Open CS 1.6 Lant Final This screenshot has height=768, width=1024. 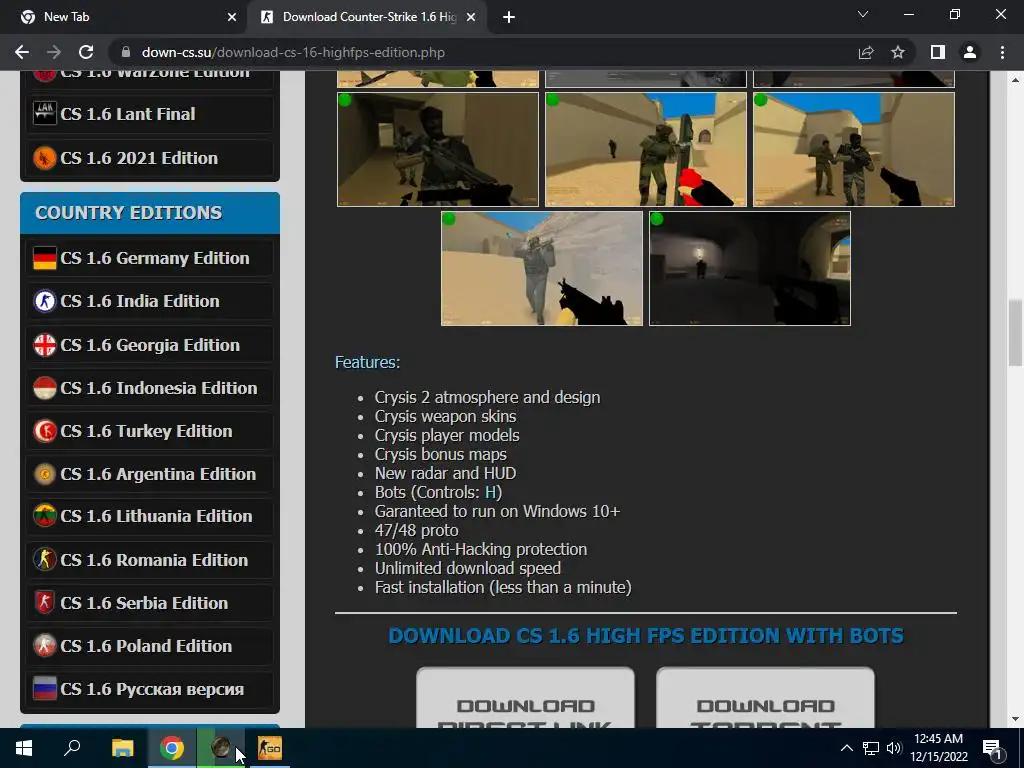(150, 114)
